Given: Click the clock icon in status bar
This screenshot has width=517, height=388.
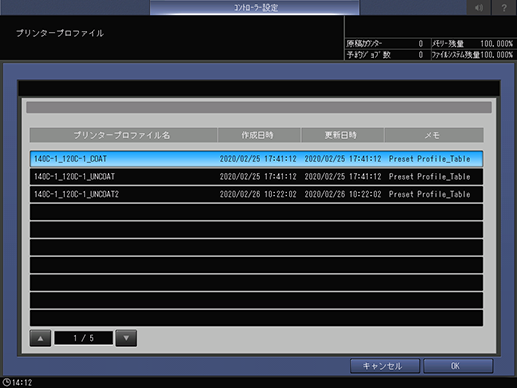Looking at the screenshot, I should (x=6, y=382).
